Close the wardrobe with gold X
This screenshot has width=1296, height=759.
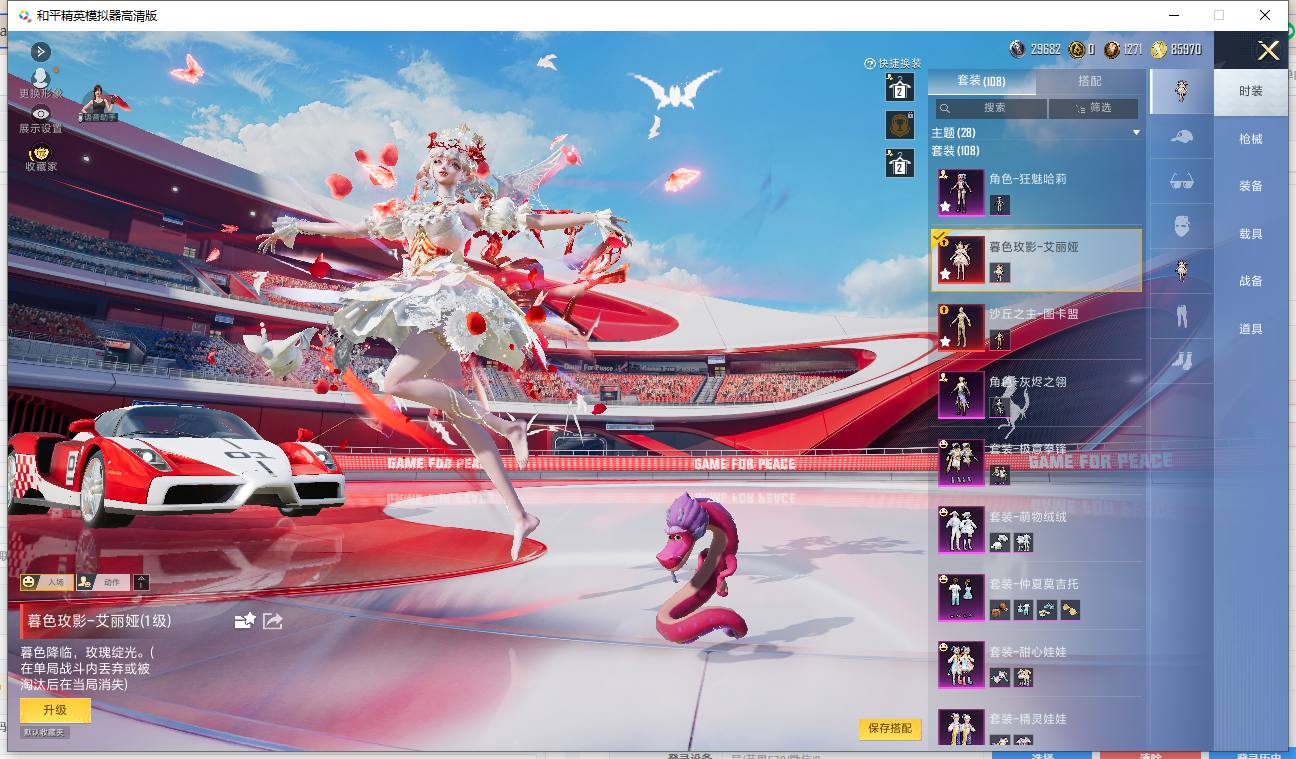[1269, 51]
